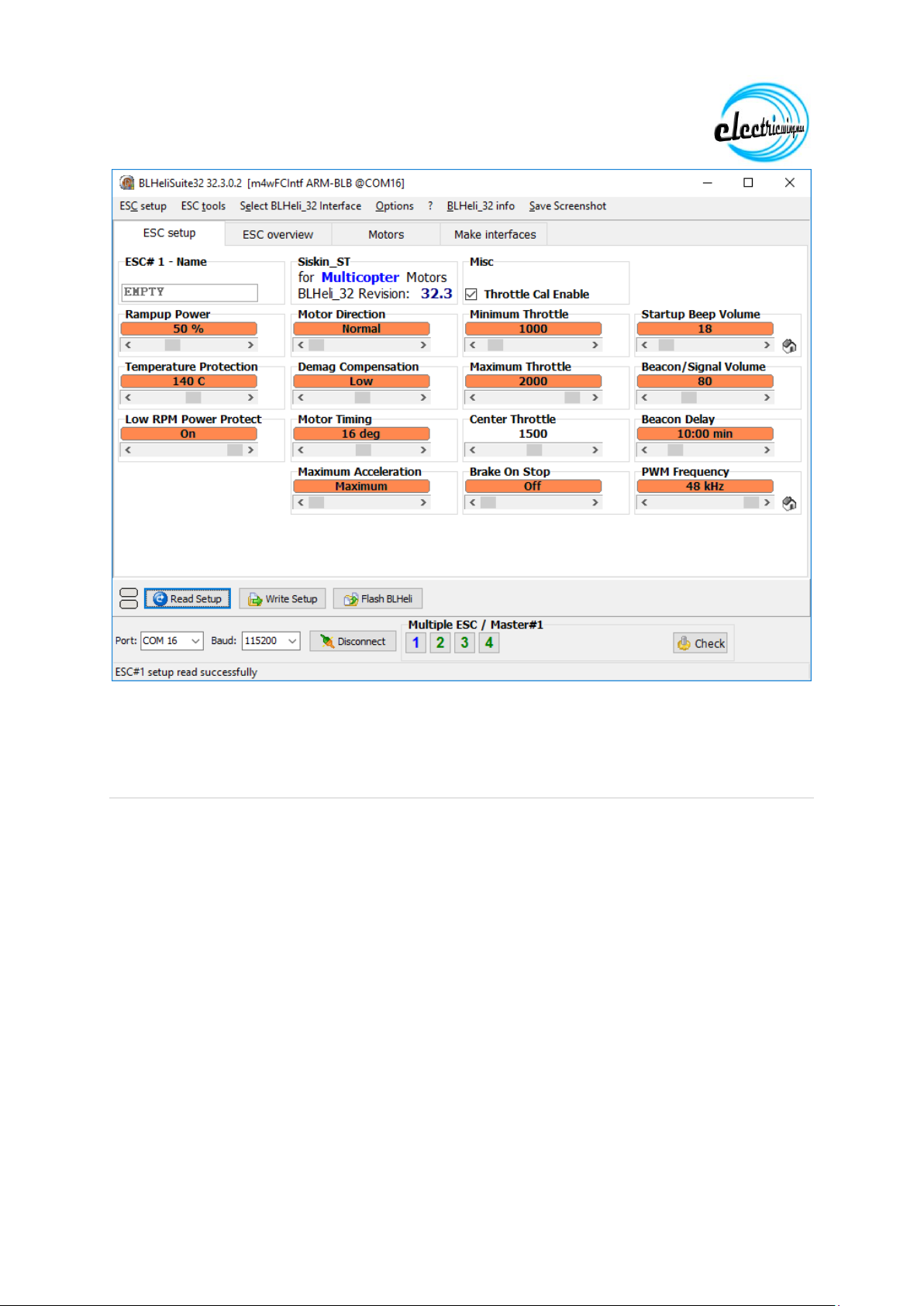Click the BLHeliSuite32 title bar app icon
The height and width of the screenshot is (1306, 924).
(x=127, y=183)
